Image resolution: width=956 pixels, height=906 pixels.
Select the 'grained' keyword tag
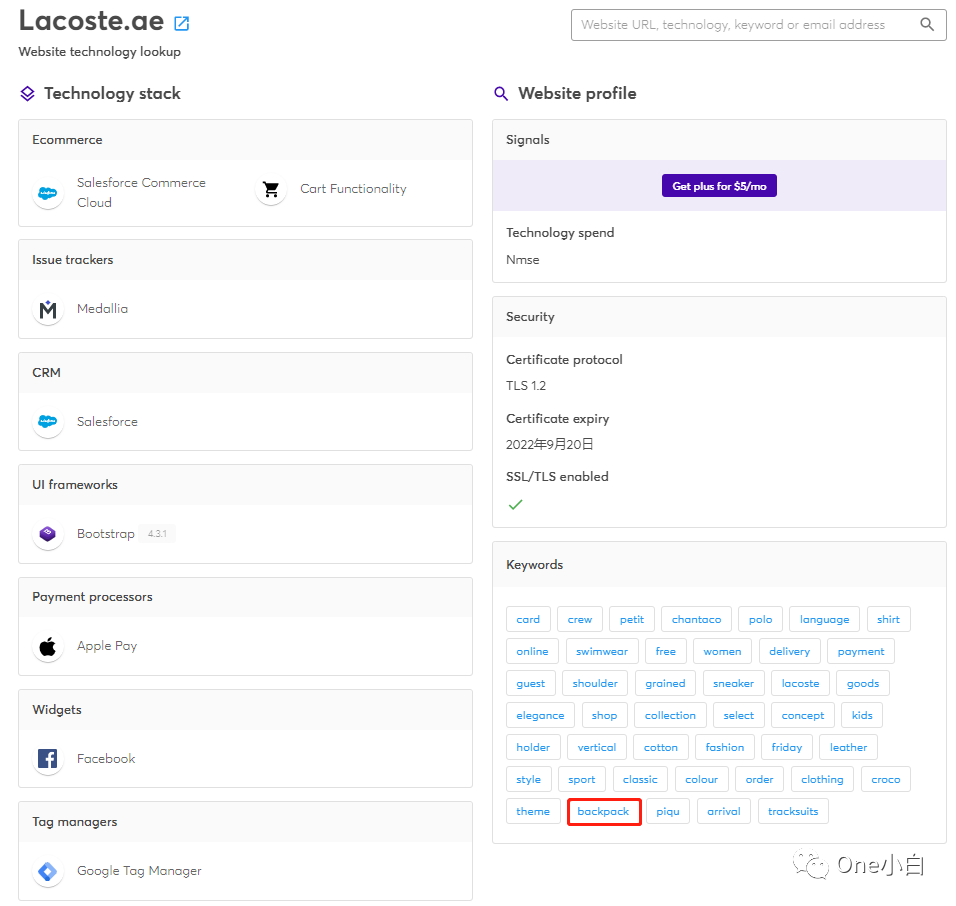click(x=665, y=683)
